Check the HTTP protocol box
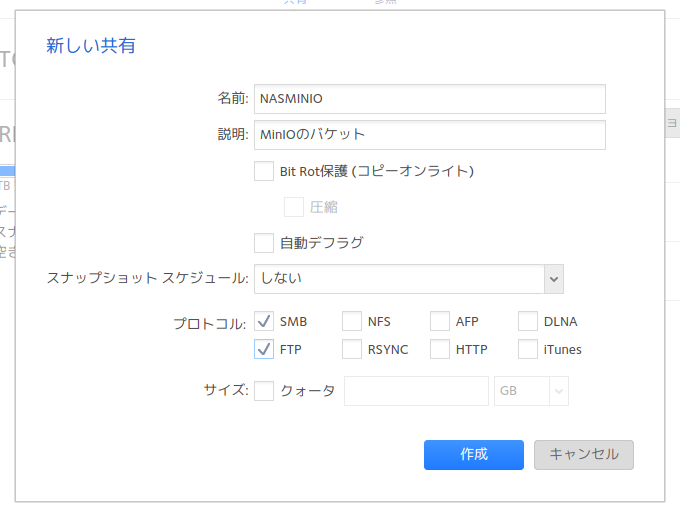Screen dimensions: 680x517 coord(440,349)
